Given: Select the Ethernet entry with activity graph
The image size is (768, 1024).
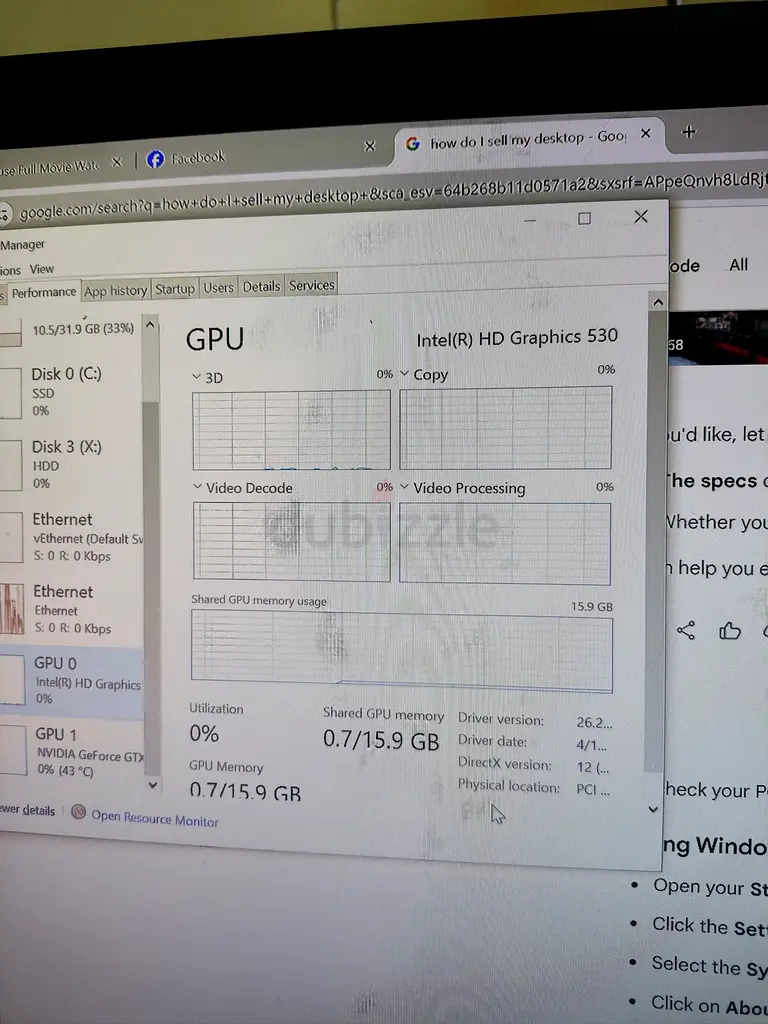Looking at the screenshot, I should click(71, 609).
